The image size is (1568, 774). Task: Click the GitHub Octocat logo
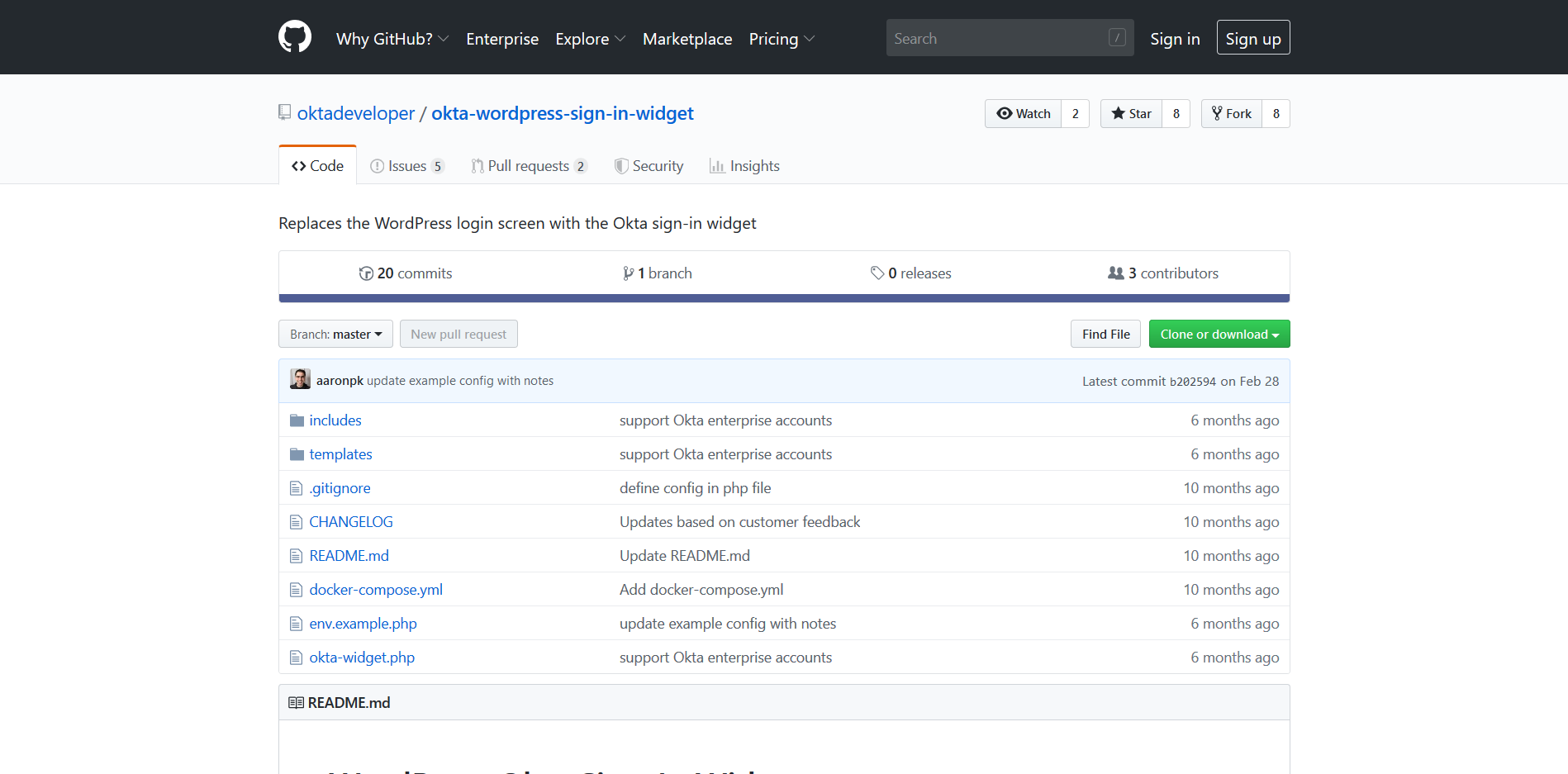pyautogui.click(x=295, y=37)
